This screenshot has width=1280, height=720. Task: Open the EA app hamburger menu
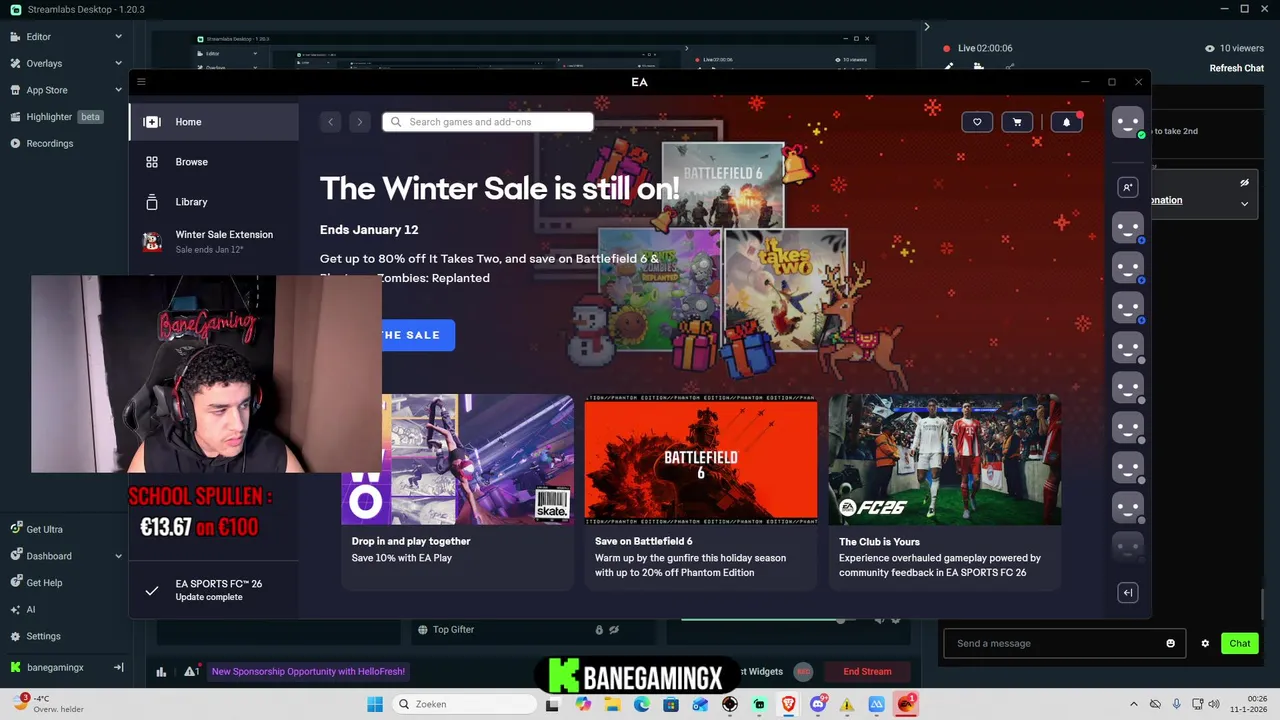click(141, 82)
